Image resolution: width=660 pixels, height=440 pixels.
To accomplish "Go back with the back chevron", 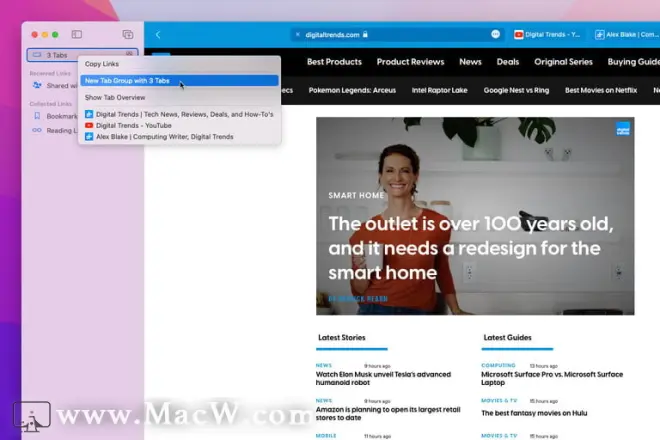I will point(158,35).
